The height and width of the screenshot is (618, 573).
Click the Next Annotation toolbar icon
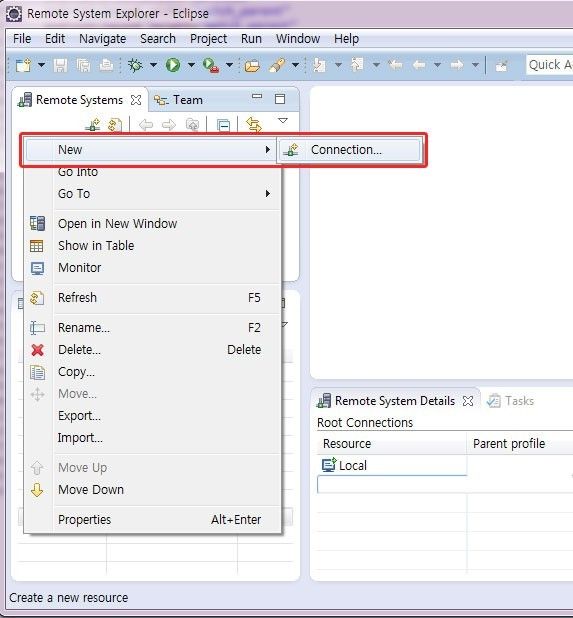(x=320, y=65)
